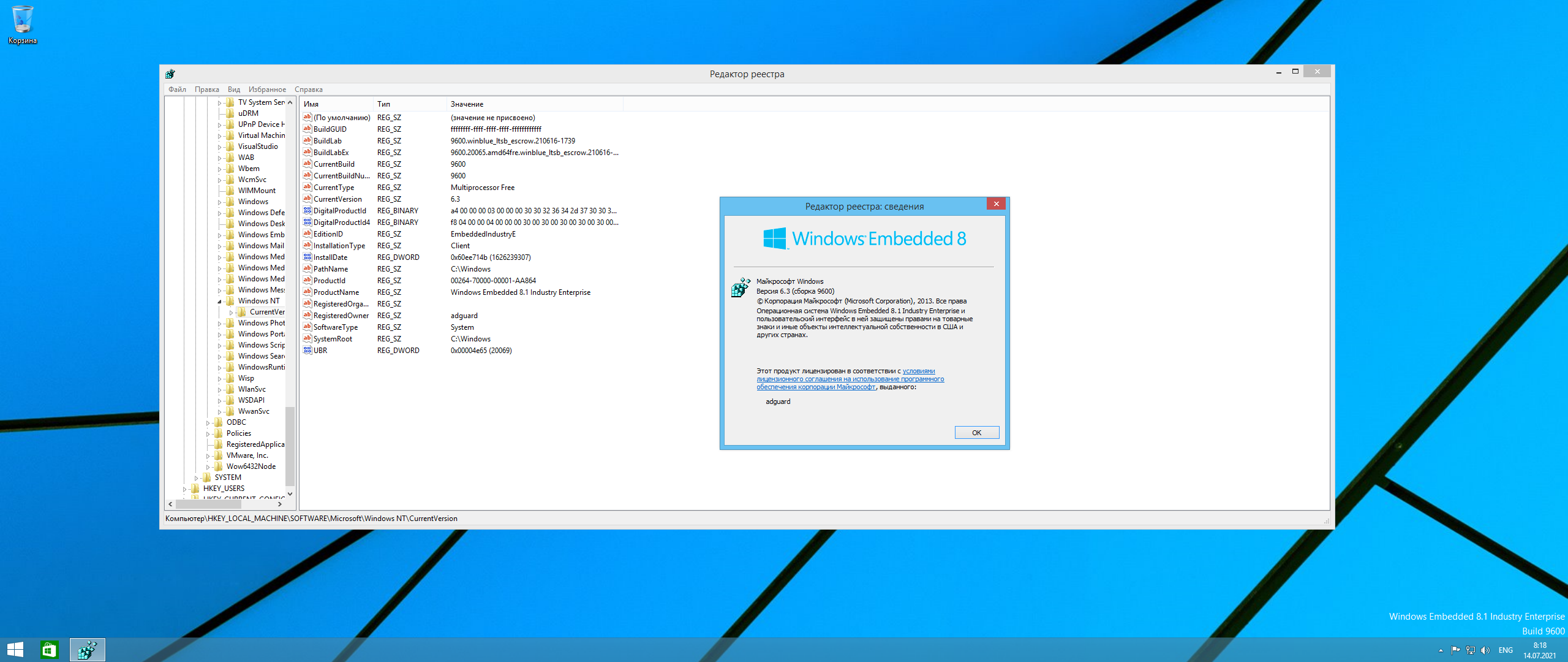Select the CurrentVersion value name
The height and width of the screenshot is (662, 1568).
click(337, 199)
